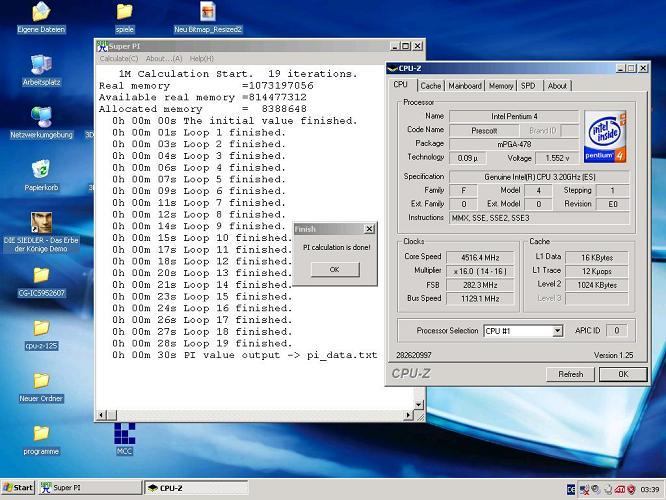Viewport: 666px width, 500px height.
Task: Confirm the PI calculation done dialog with OK
Action: (x=335, y=269)
